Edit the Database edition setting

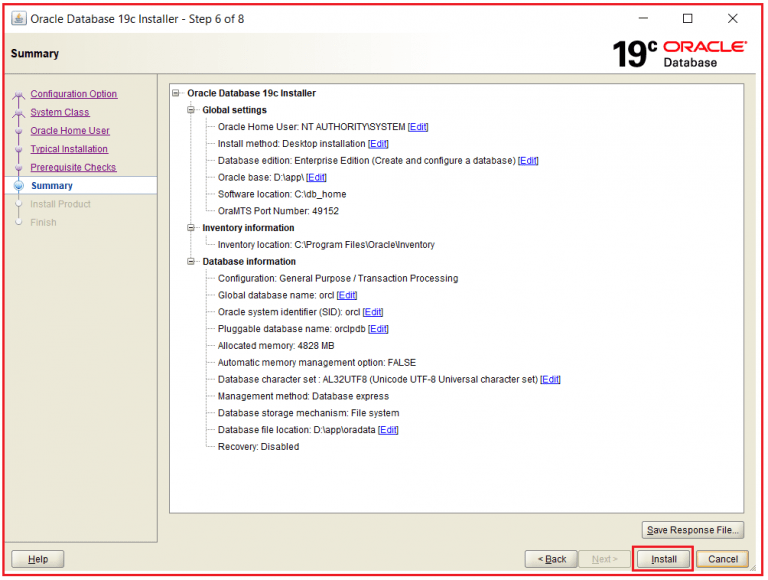pyautogui.click(x=528, y=161)
